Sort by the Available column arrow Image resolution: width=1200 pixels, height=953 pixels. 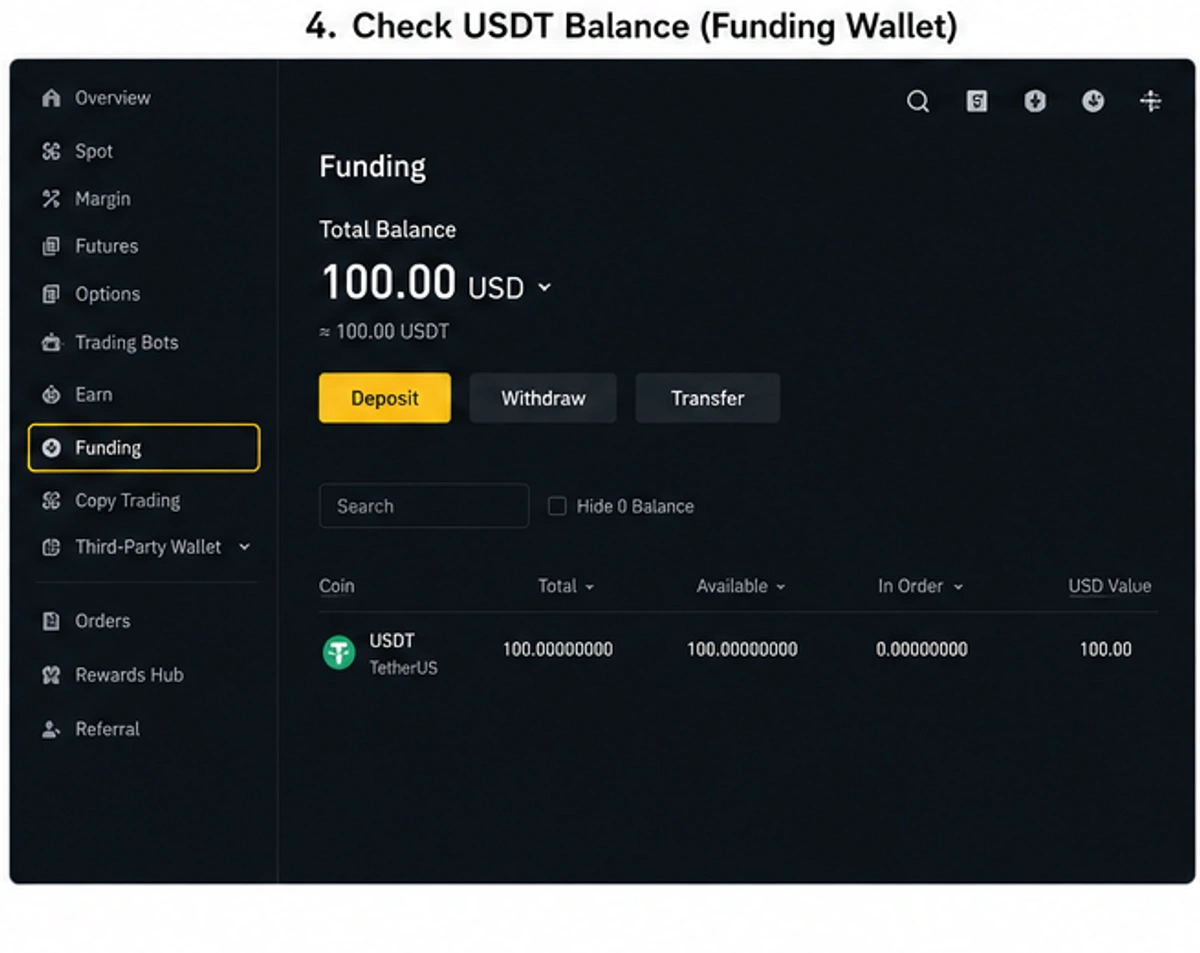point(781,587)
